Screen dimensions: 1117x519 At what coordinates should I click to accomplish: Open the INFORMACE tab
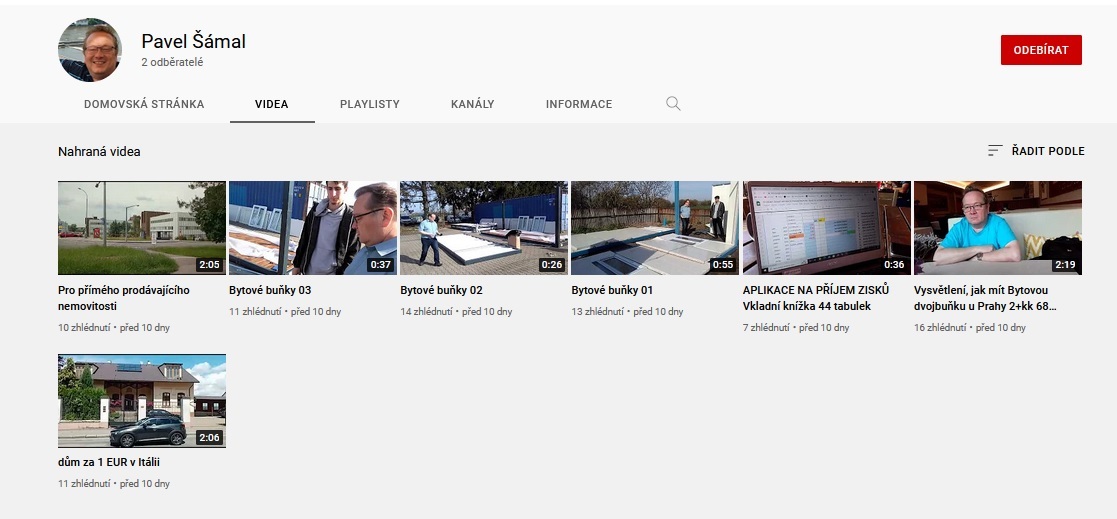578,104
